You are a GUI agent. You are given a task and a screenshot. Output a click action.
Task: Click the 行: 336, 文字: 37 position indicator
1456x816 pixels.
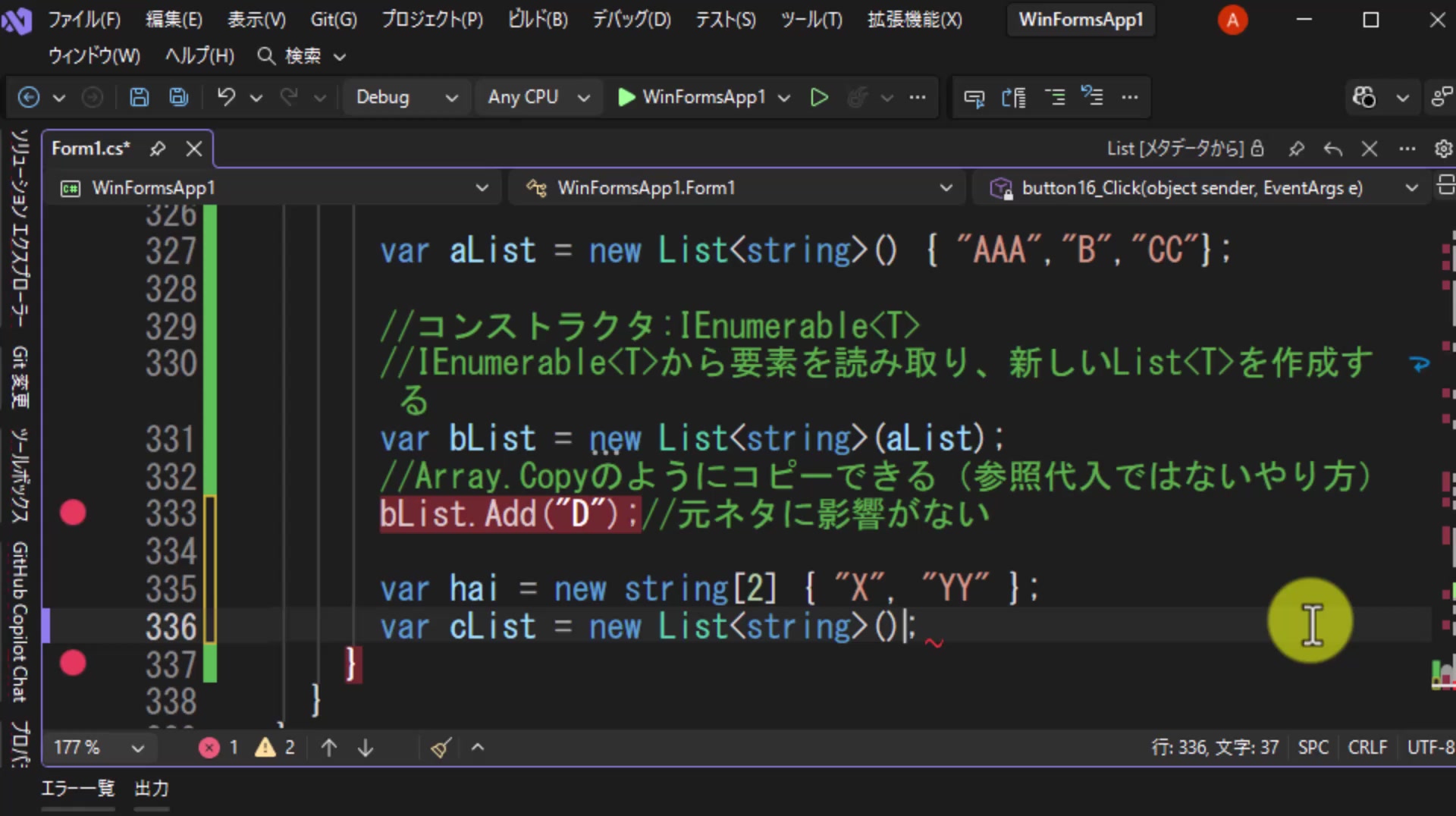click(1214, 748)
